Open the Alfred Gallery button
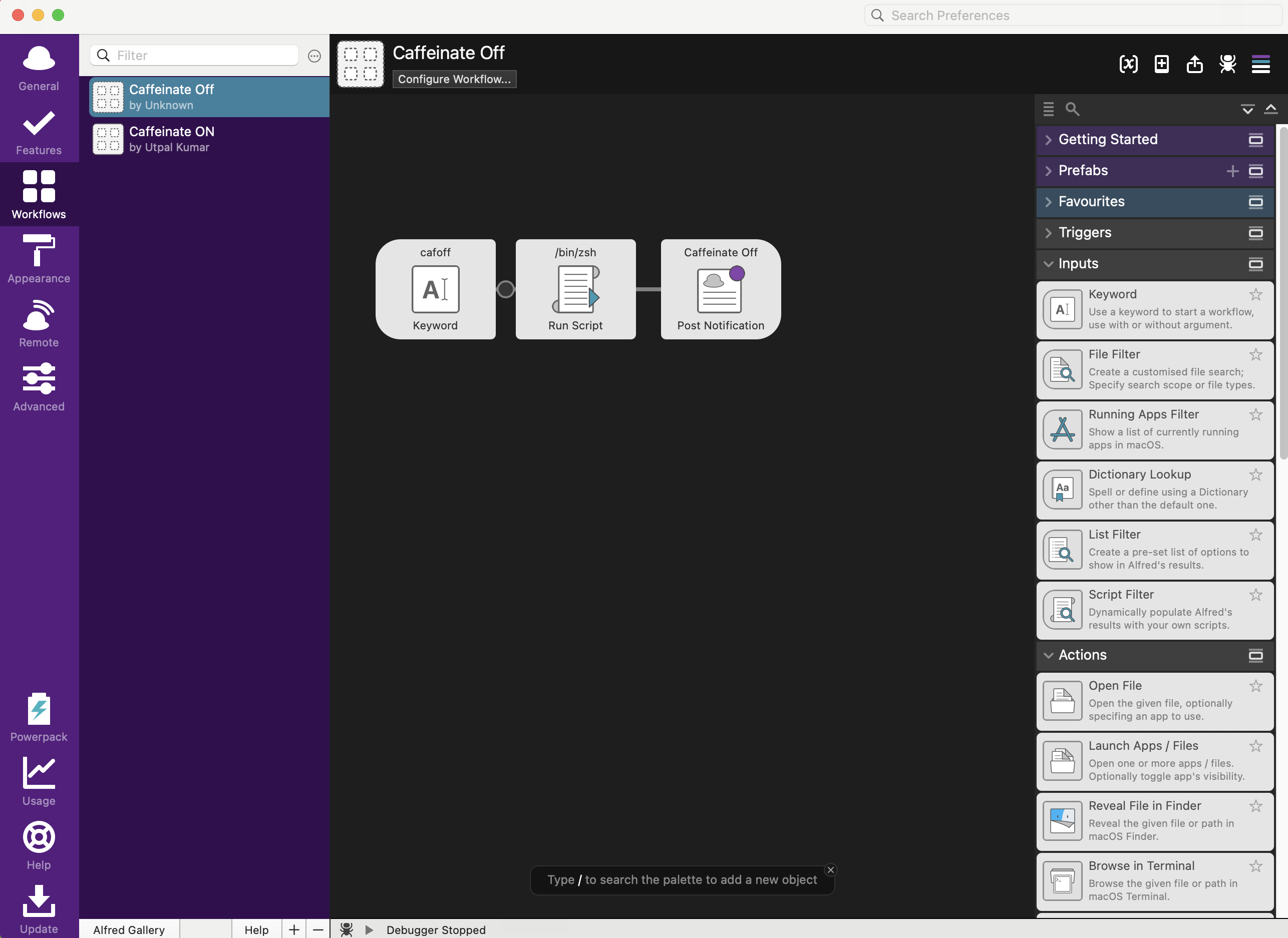Image resolution: width=1288 pixels, height=938 pixels. [129, 929]
